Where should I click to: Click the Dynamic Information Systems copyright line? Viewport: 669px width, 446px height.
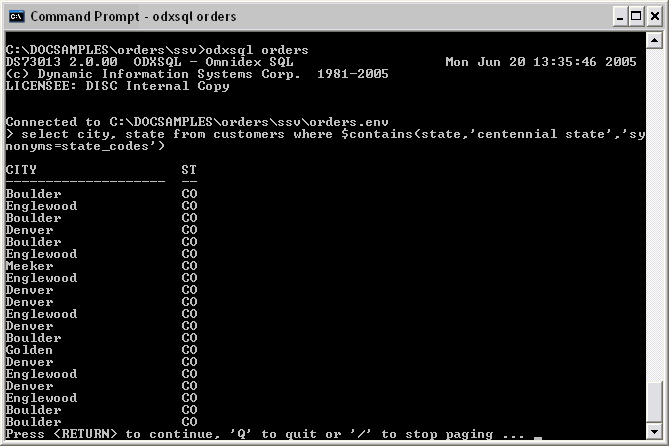pos(197,74)
